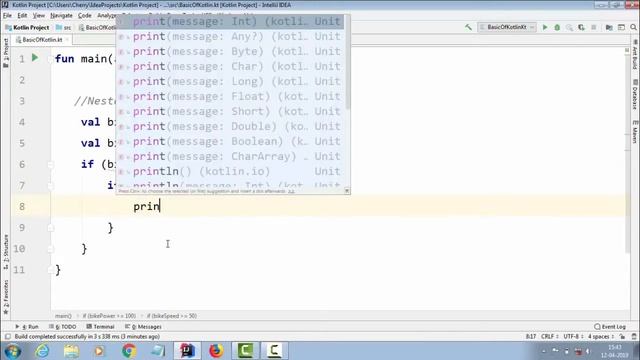Click the fold end marker on line 9
Screen dimensions: 640x360
click(51, 228)
